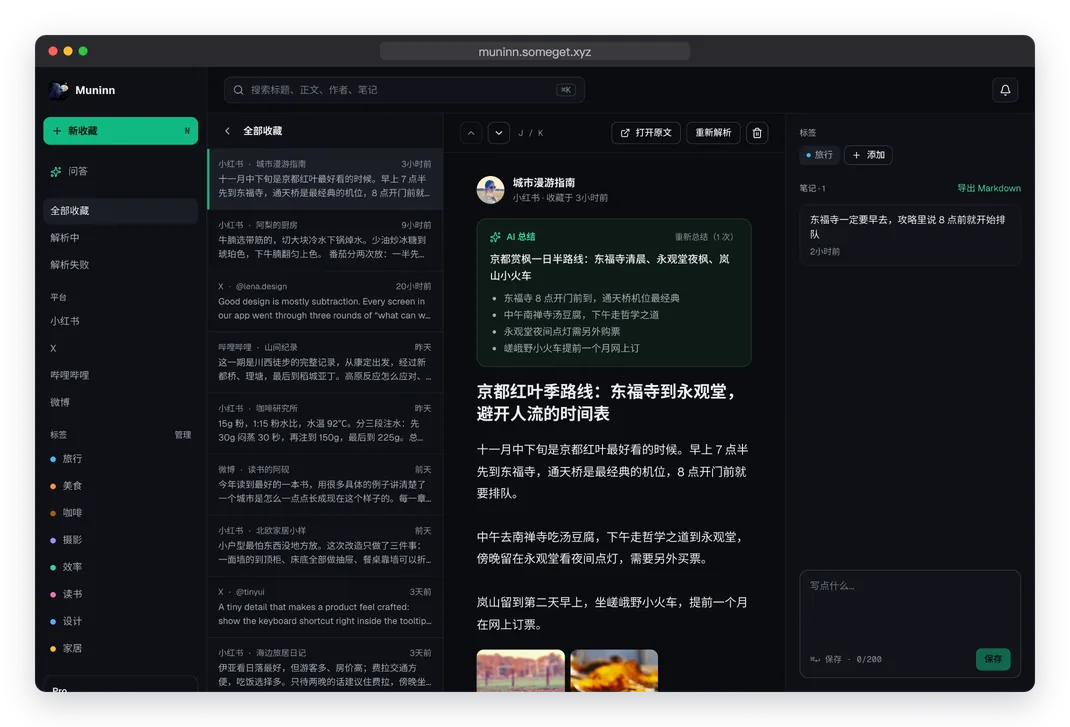
Task: Open the 城市漫游指南 list entry
Action: pyautogui.click(x=326, y=179)
